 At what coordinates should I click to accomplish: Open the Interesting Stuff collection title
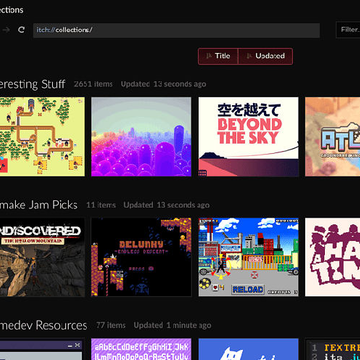coord(32,84)
